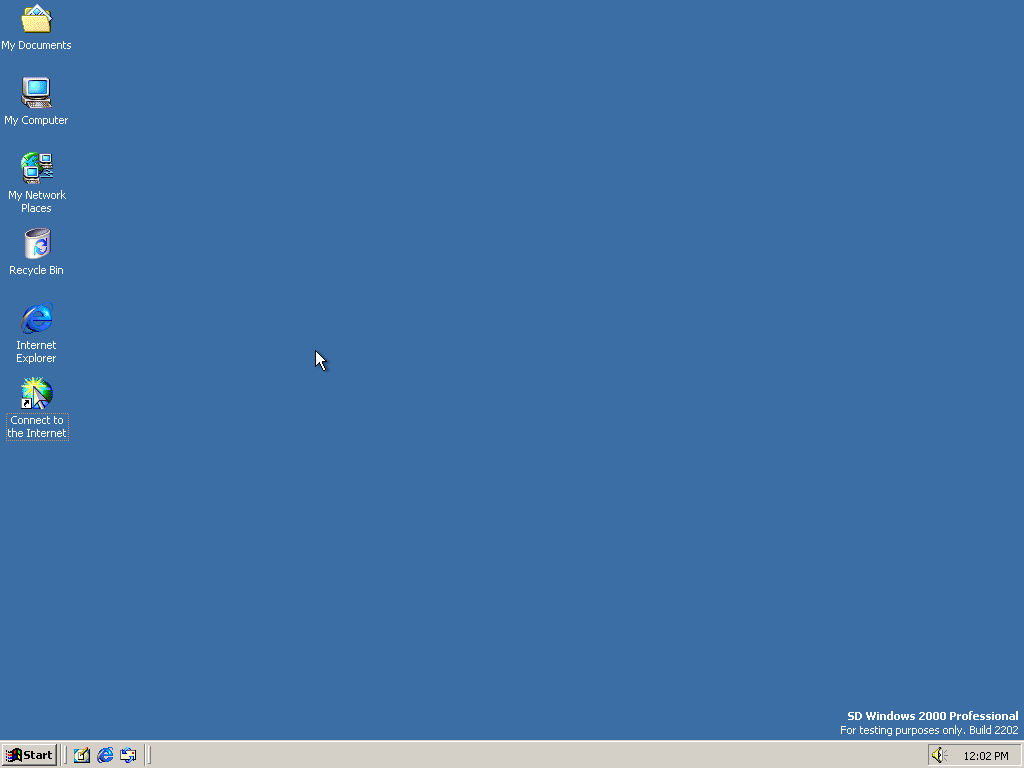Toggle Show Desktop in the Quick Launch bar
The height and width of the screenshot is (768, 1024).
click(81, 755)
